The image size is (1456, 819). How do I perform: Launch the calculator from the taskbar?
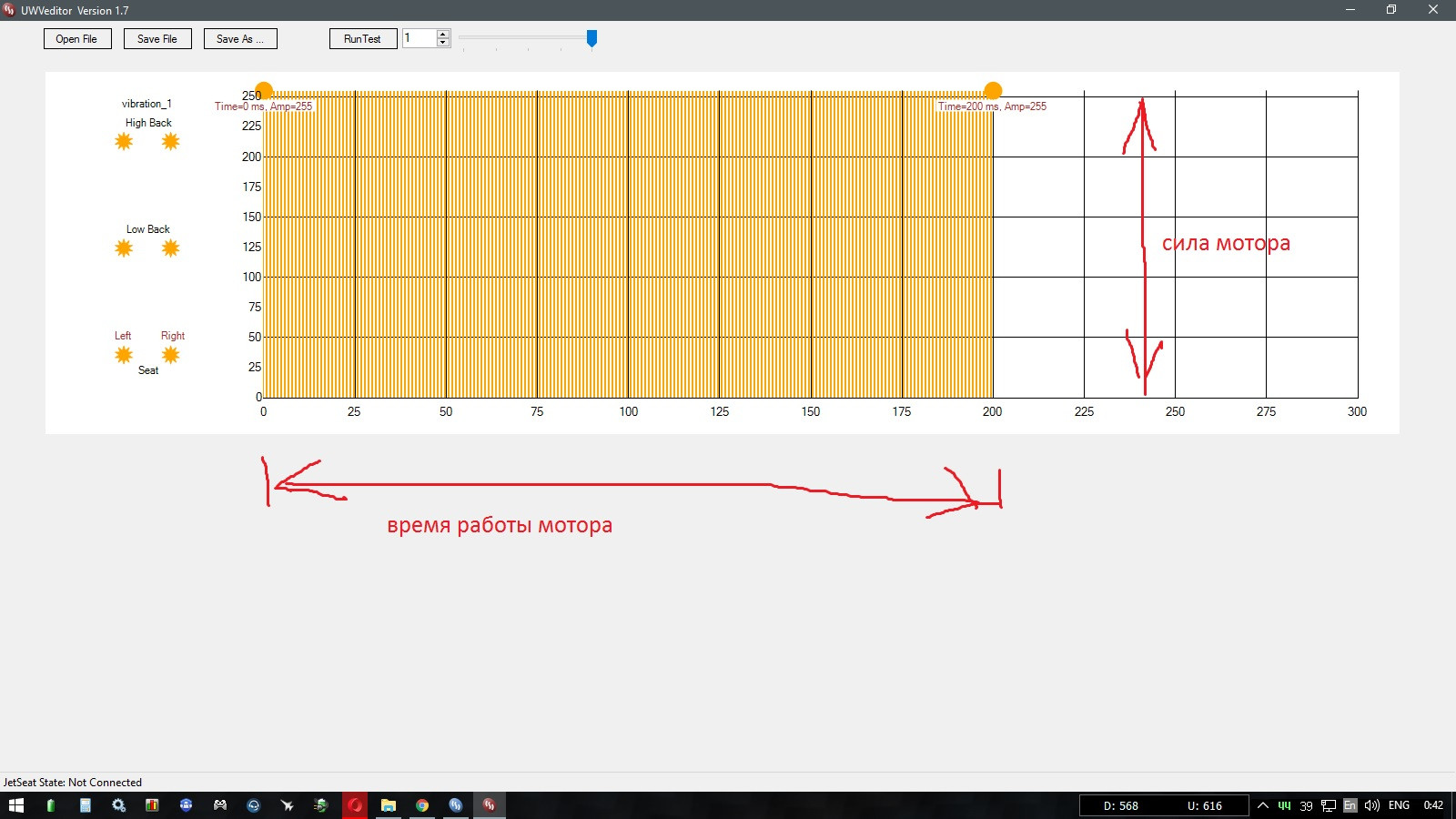point(85,805)
